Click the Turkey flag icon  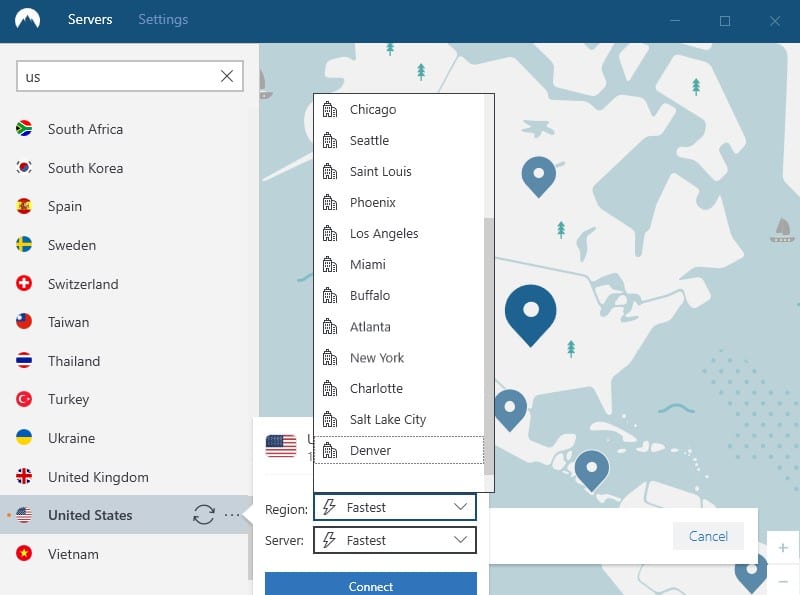pos(24,399)
